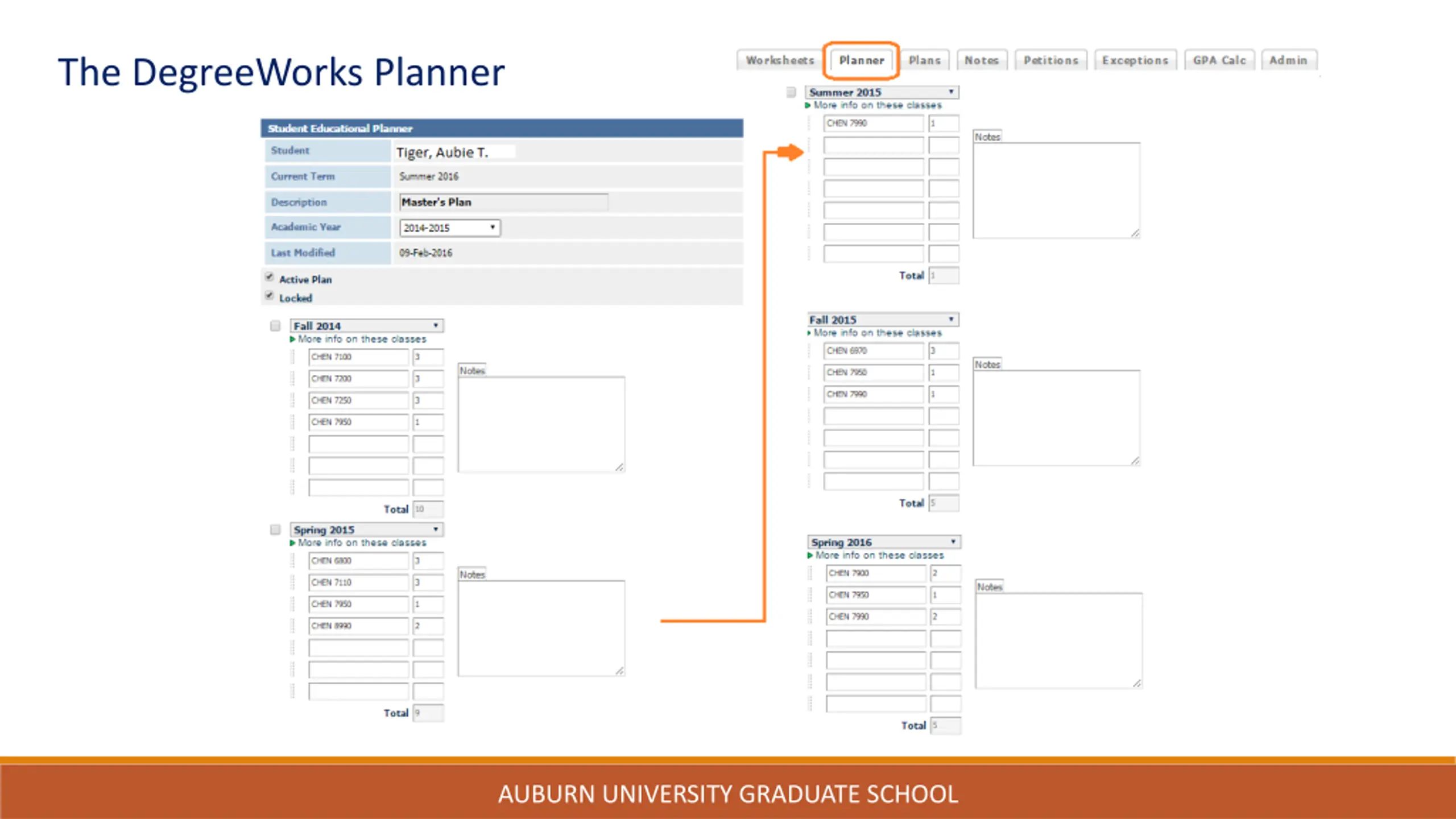The image size is (1456, 819).
Task: Click the drag handle beside CHEN 7100
Action: pyautogui.click(x=293, y=357)
